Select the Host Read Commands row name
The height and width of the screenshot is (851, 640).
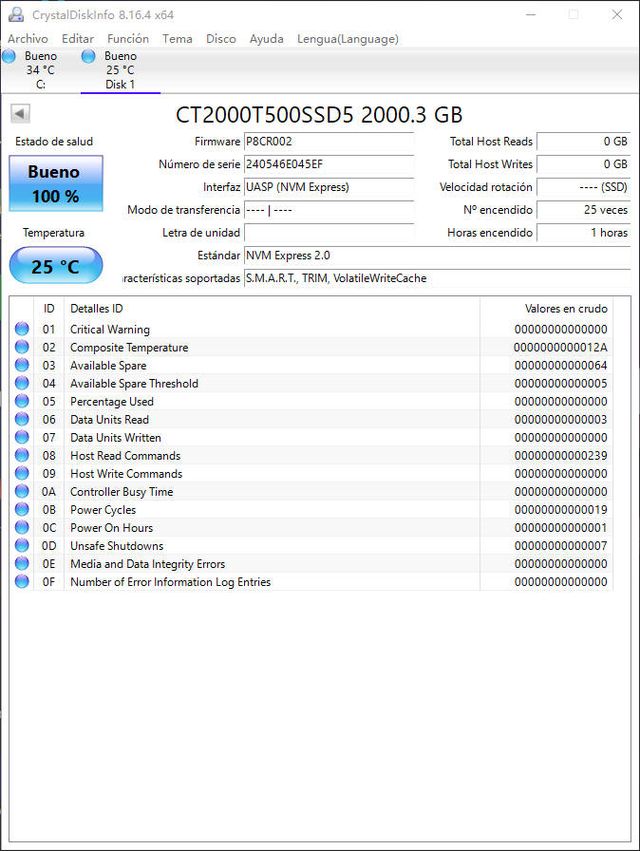click(x=125, y=455)
